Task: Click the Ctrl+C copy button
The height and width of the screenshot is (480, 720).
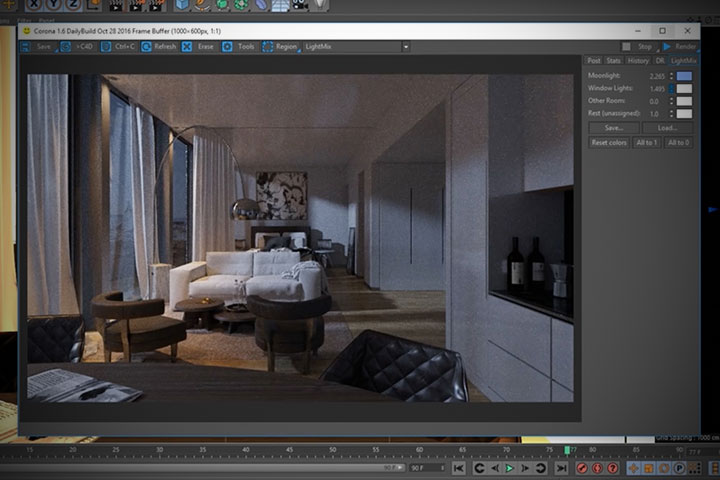Action: pos(118,46)
